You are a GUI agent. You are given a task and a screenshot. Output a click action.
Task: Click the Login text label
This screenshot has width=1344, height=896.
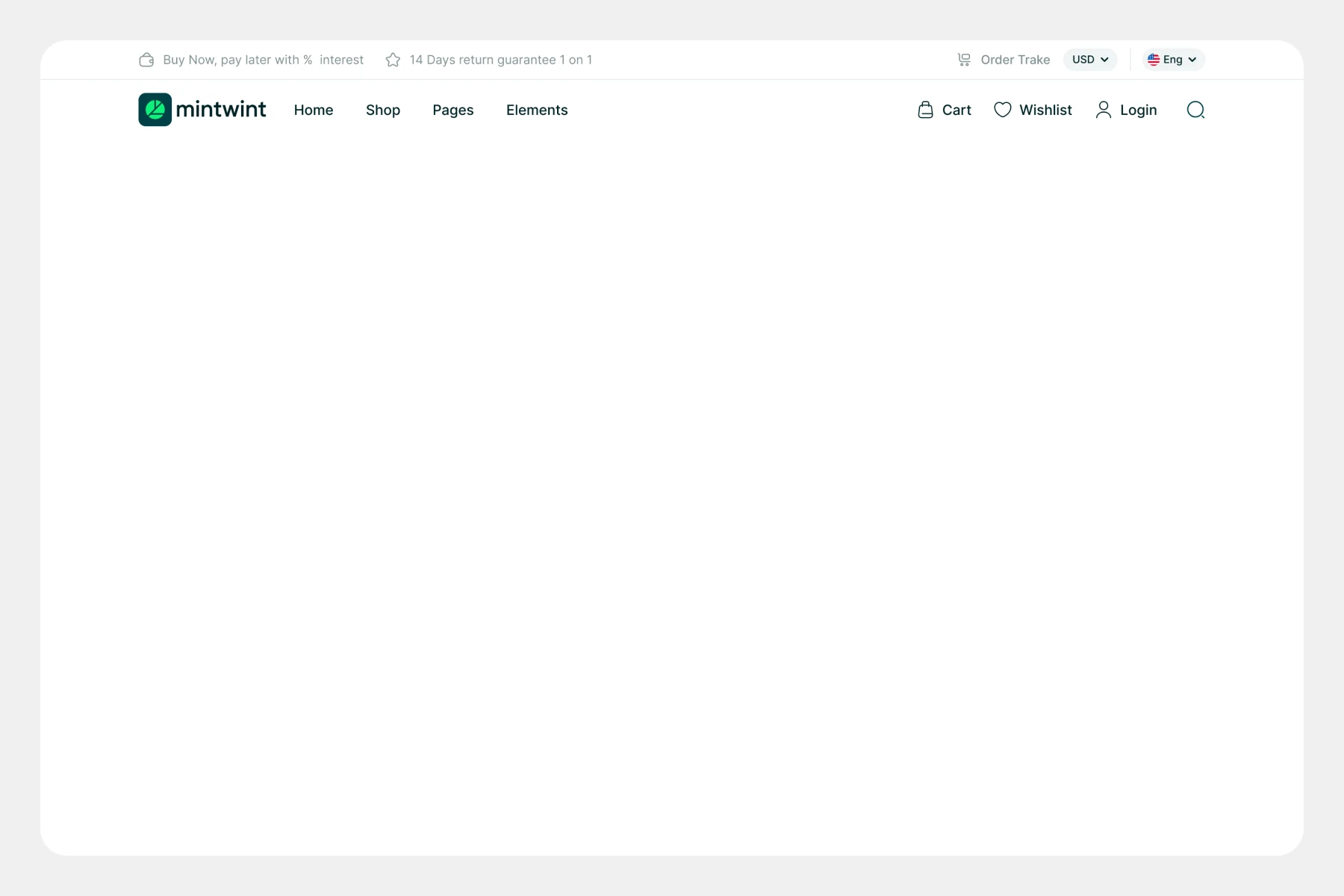[x=1138, y=110]
